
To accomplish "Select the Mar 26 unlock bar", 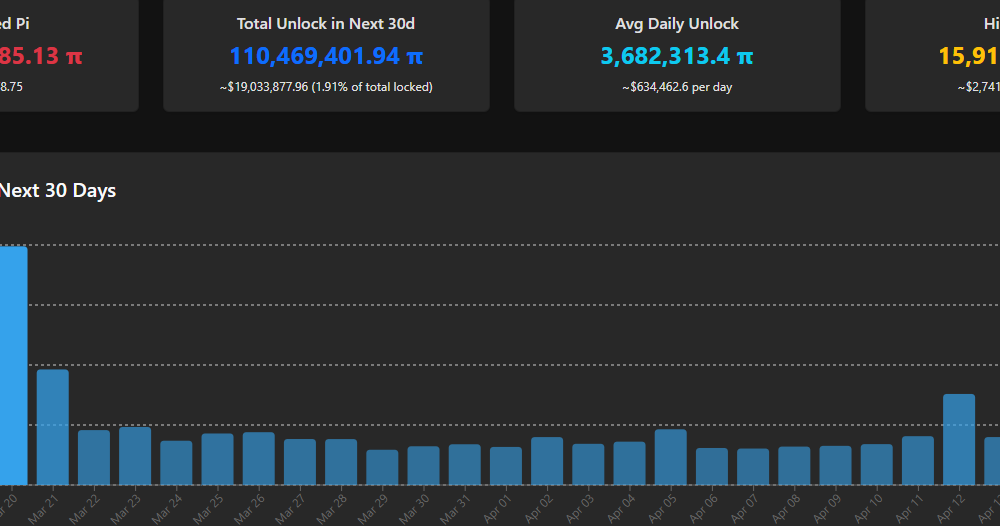I will [259, 458].
